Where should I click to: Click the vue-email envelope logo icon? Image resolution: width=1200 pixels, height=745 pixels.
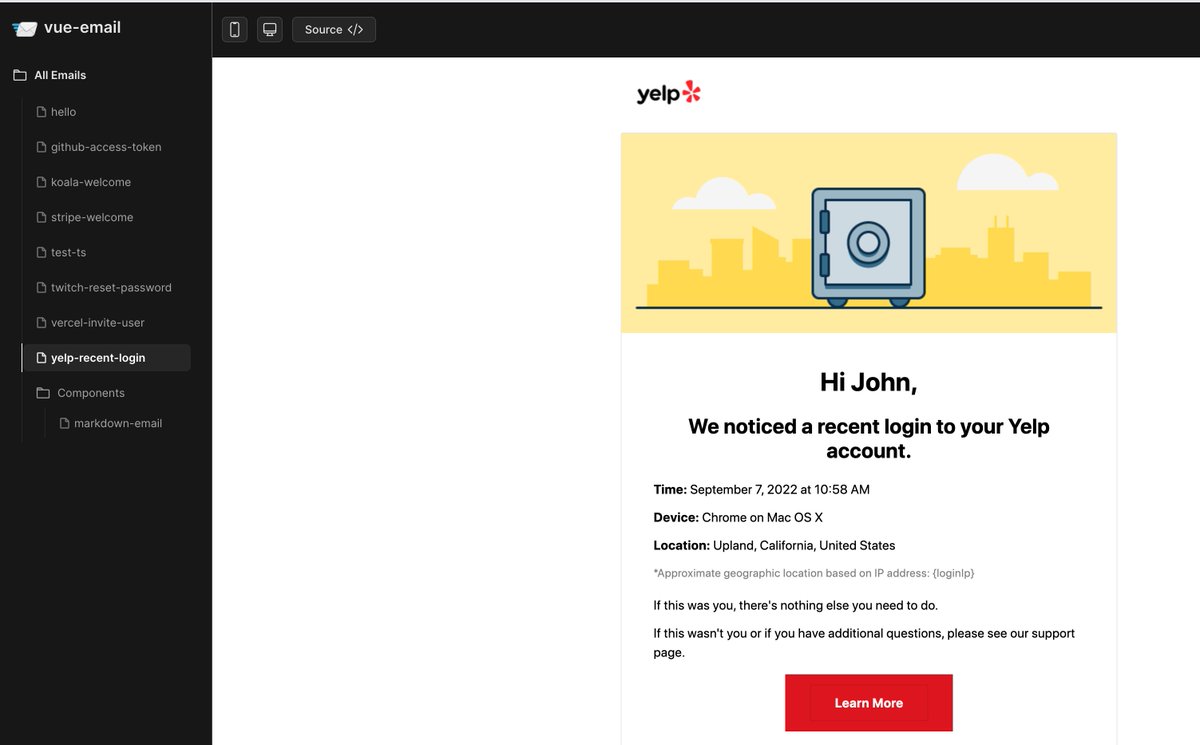(x=24, y=29)
